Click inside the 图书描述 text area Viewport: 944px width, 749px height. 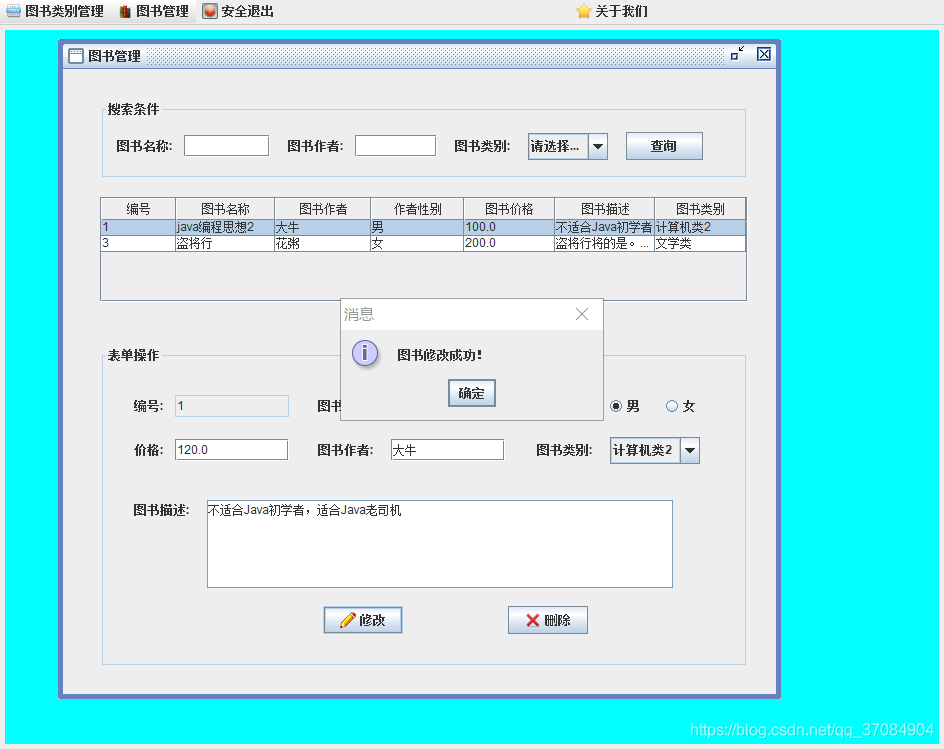439,544
